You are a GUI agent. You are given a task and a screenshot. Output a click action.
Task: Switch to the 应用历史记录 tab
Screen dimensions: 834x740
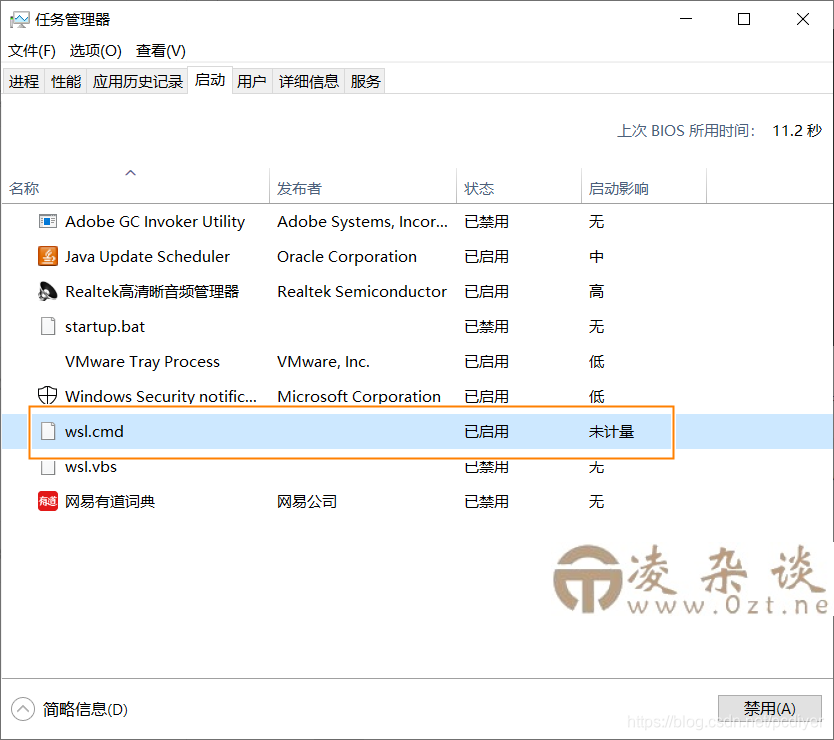coord(138,81)
